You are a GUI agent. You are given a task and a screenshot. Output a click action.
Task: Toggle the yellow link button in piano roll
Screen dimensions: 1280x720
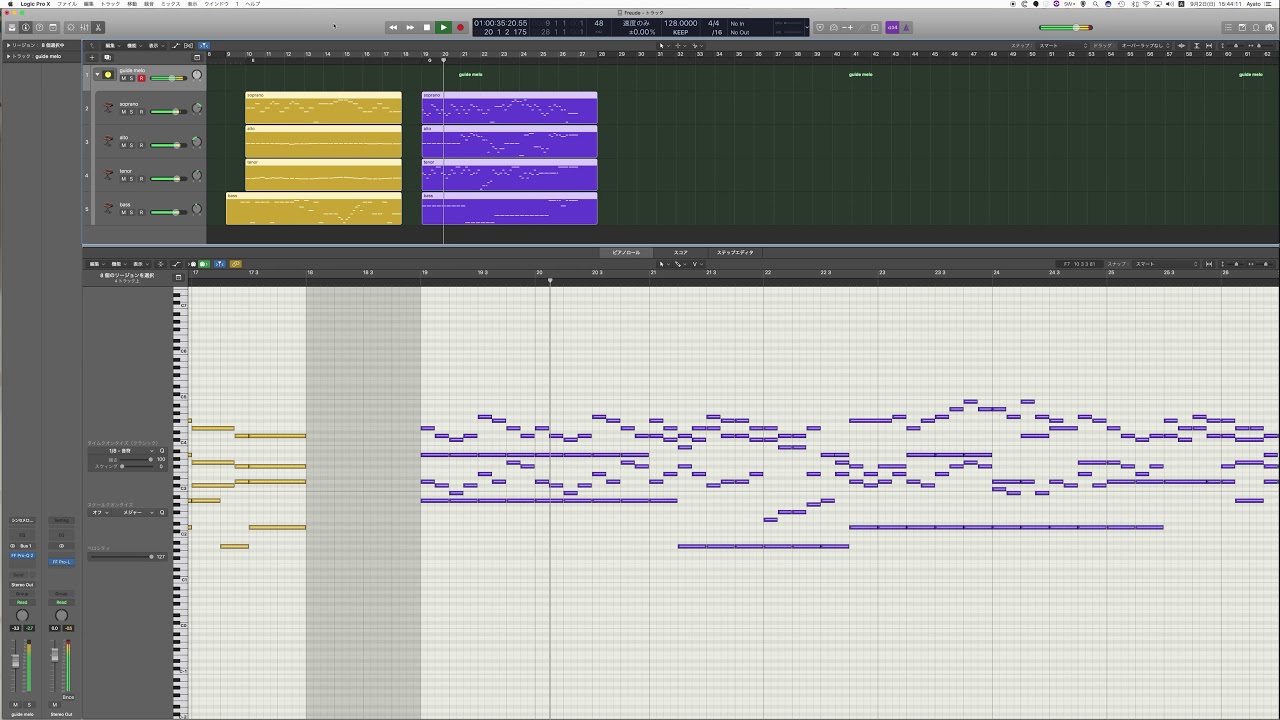pos(236,264)
